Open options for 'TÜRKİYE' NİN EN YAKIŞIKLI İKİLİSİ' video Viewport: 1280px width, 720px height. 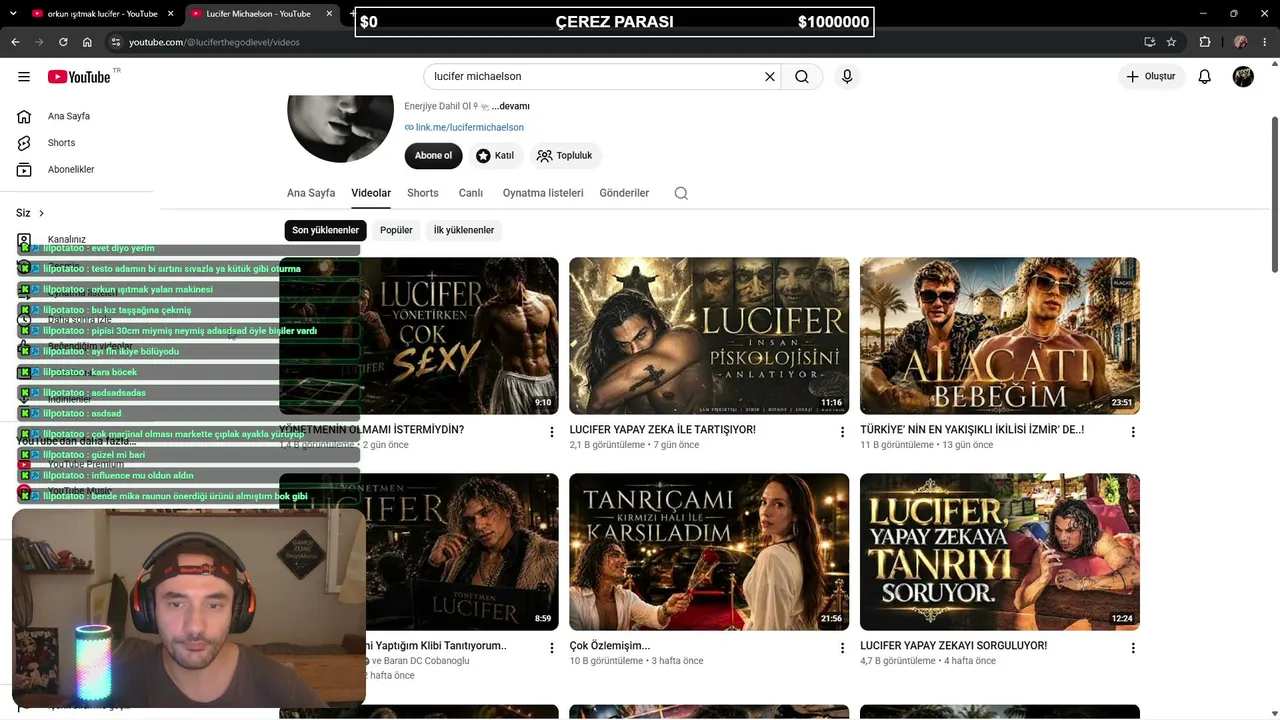(x=1133, y=432)
